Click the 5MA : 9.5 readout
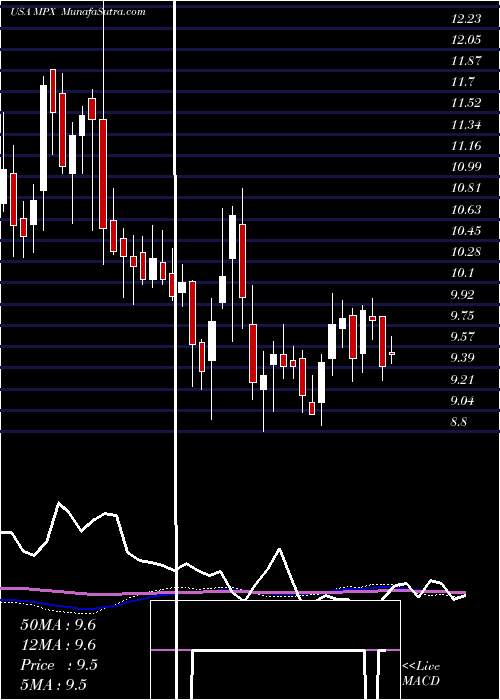500x700 pixels. click(x=54, y=684)
